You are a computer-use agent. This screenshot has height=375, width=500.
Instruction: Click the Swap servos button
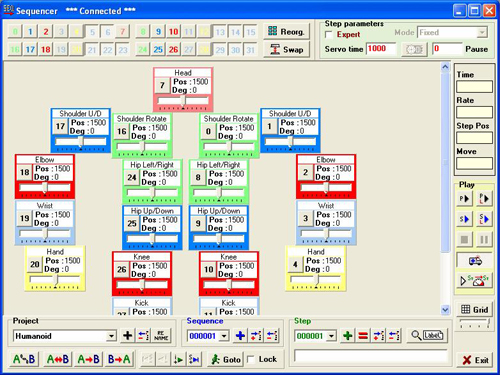tap(286, 50)
